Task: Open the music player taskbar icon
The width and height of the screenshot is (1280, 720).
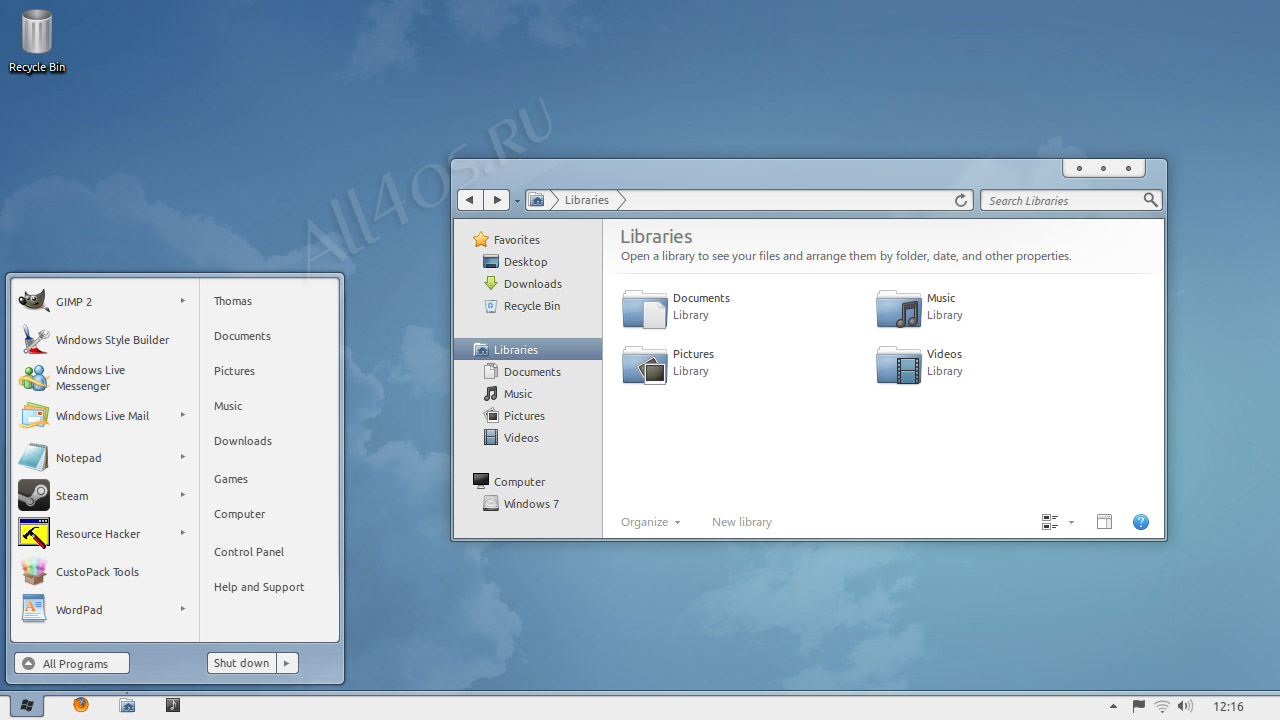Action: tap(173, 705)
